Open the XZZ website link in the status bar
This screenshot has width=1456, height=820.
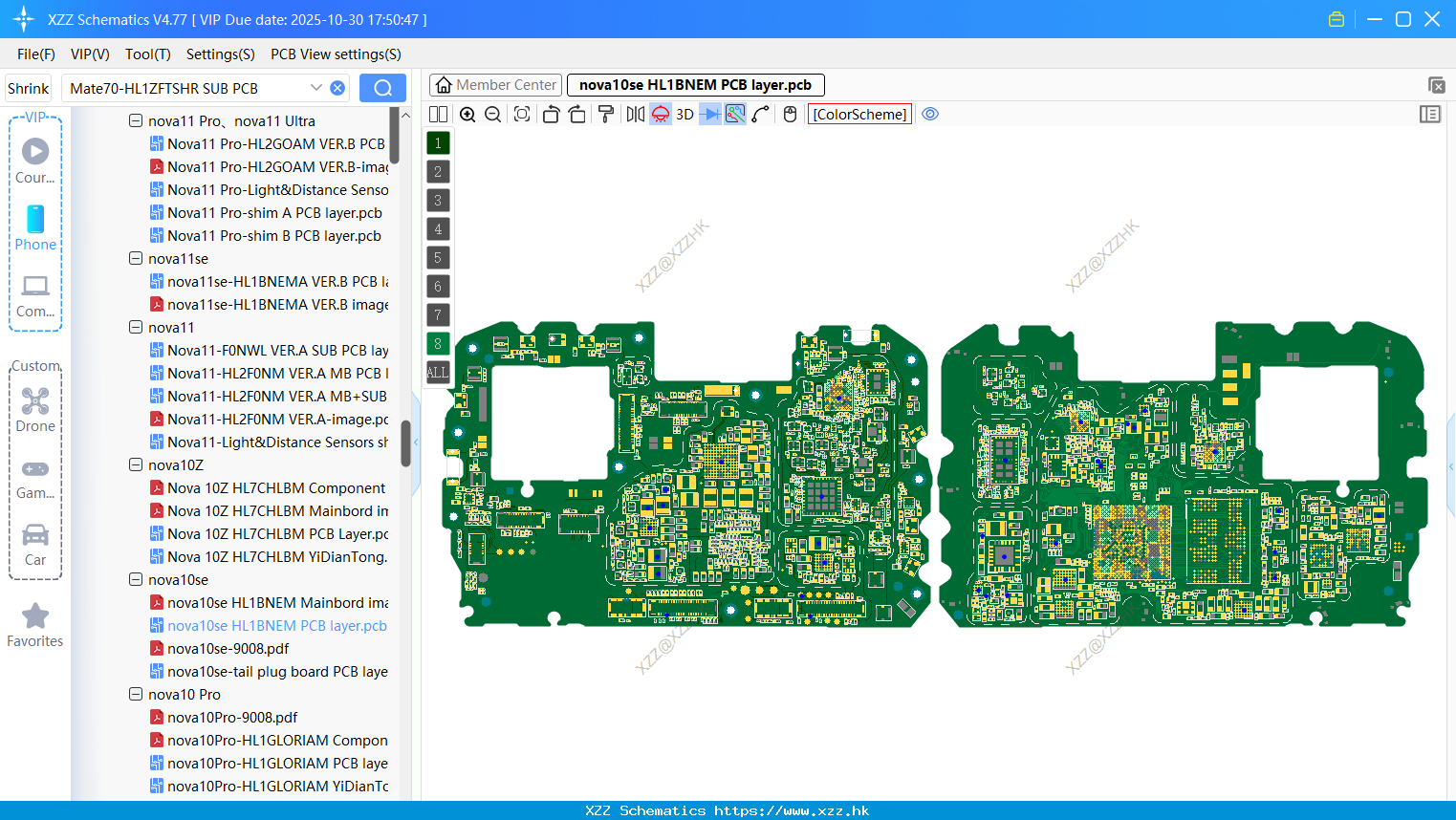click(x=792, y=810)
